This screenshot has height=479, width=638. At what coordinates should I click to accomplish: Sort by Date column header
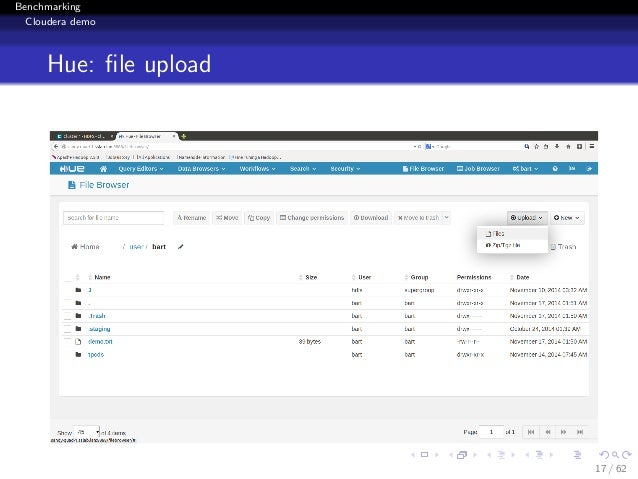pos(522,277)
